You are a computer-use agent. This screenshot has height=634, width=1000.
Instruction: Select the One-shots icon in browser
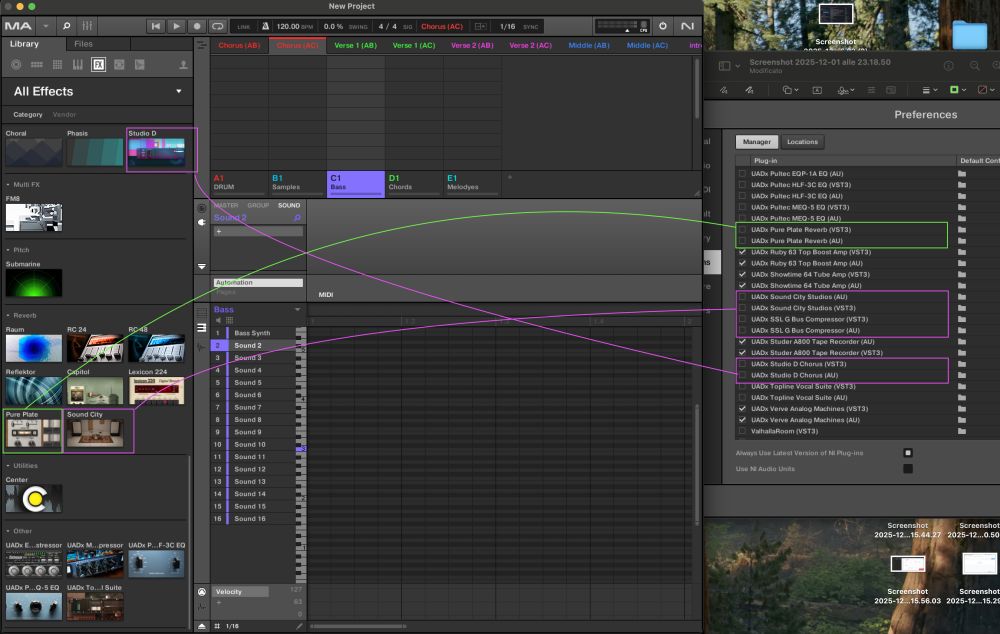(140, 64)
